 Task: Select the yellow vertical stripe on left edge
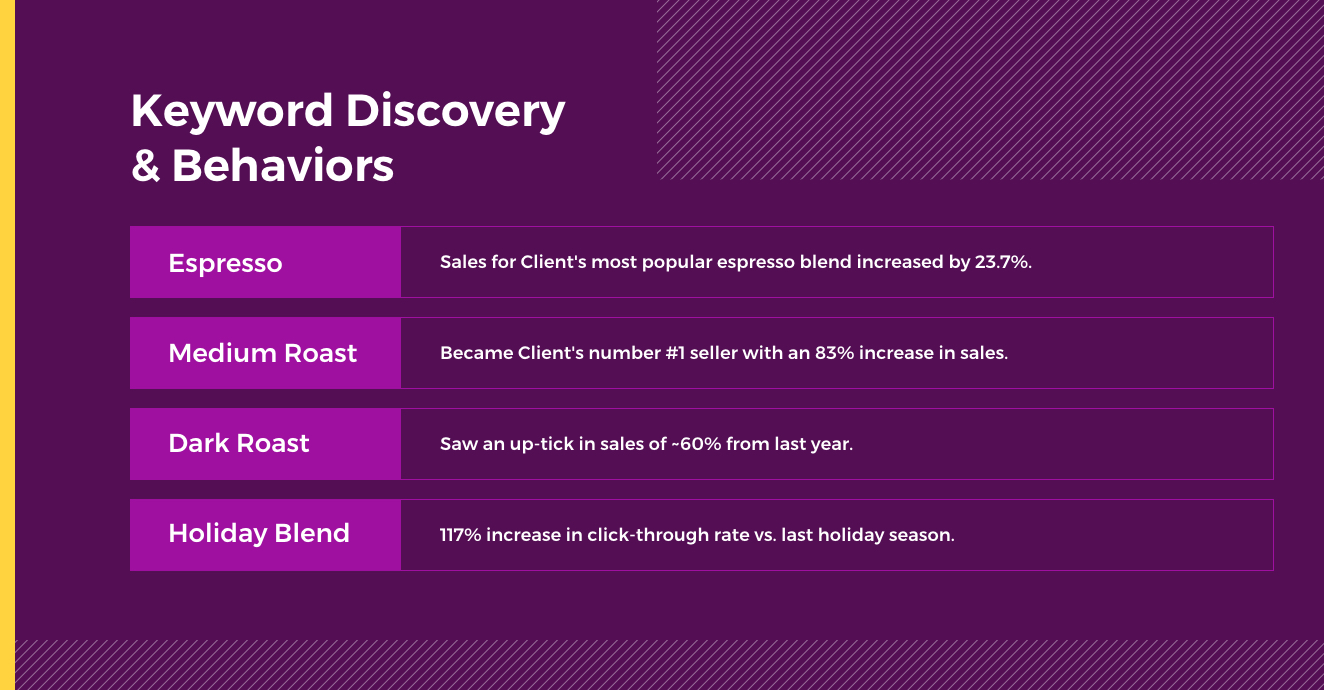pyautogui.click(x=7, y=345)
